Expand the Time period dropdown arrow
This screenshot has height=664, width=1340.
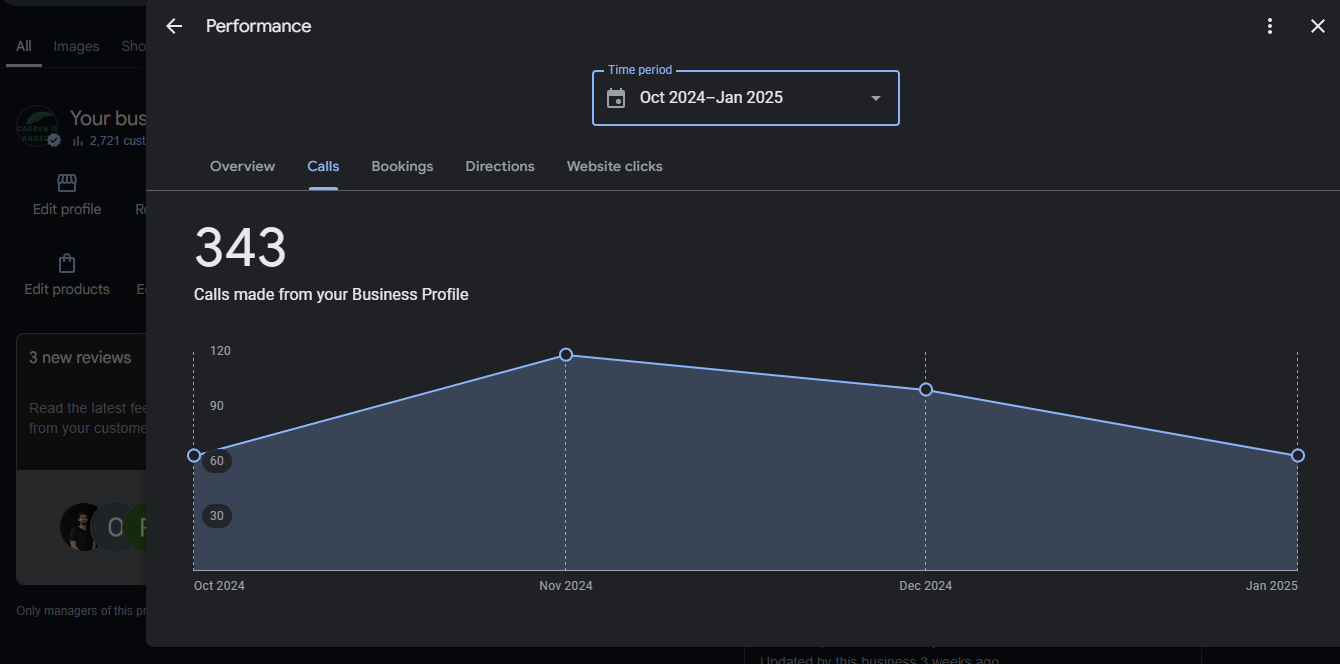click(x=876, y=98)
